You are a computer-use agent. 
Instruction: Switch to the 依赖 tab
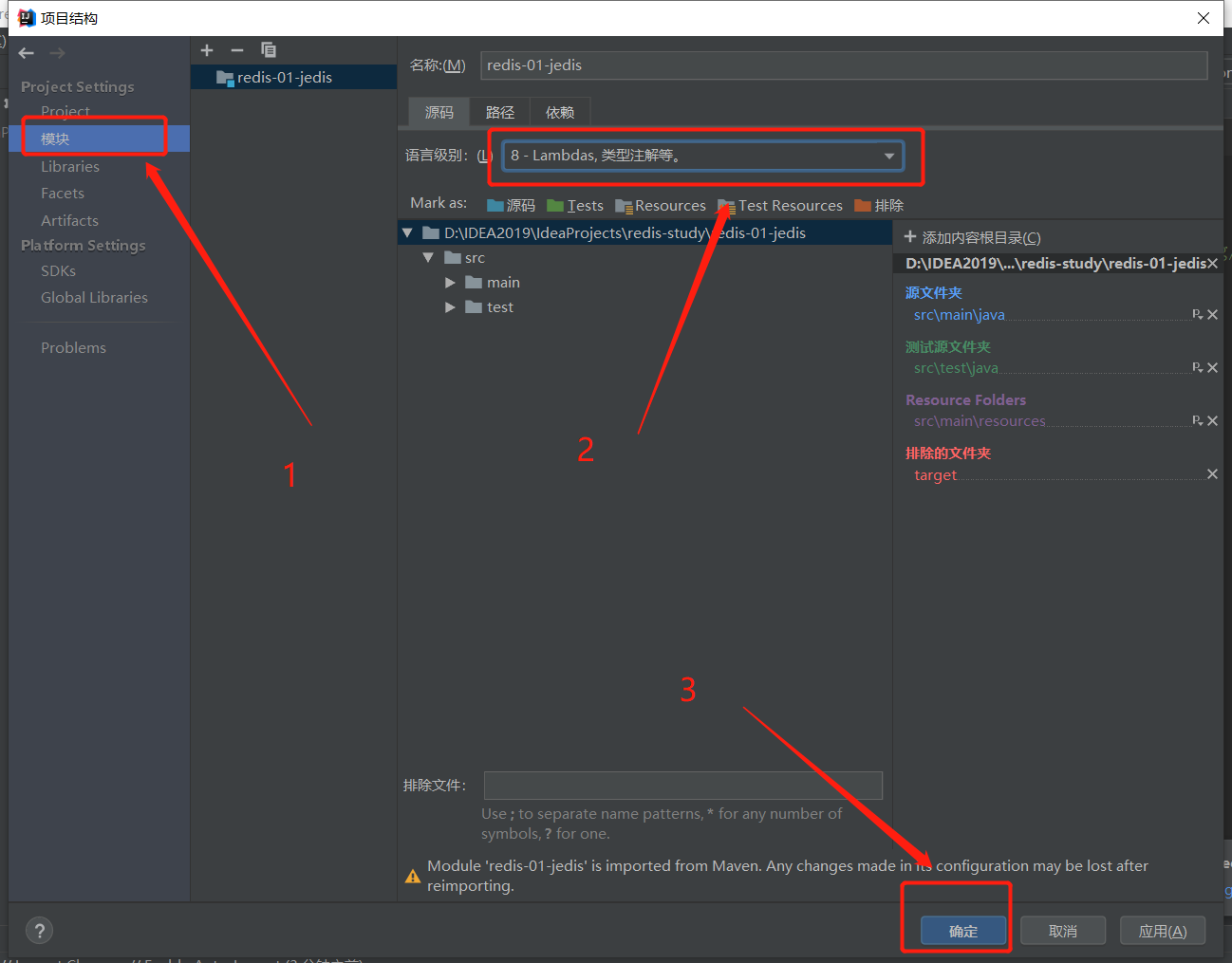tap(559, 112)
